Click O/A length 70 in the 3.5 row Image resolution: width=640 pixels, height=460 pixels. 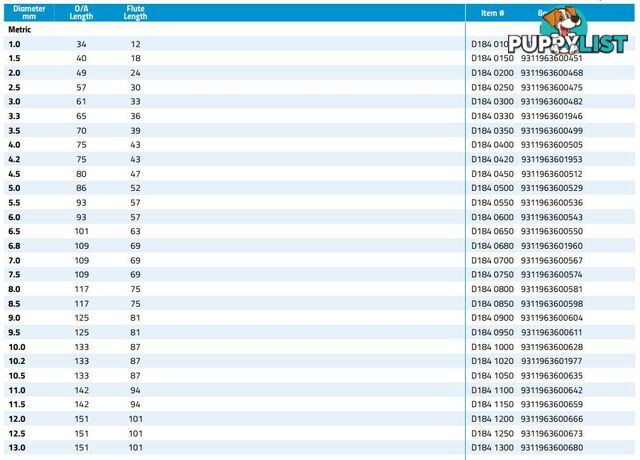tap(81, 131)
